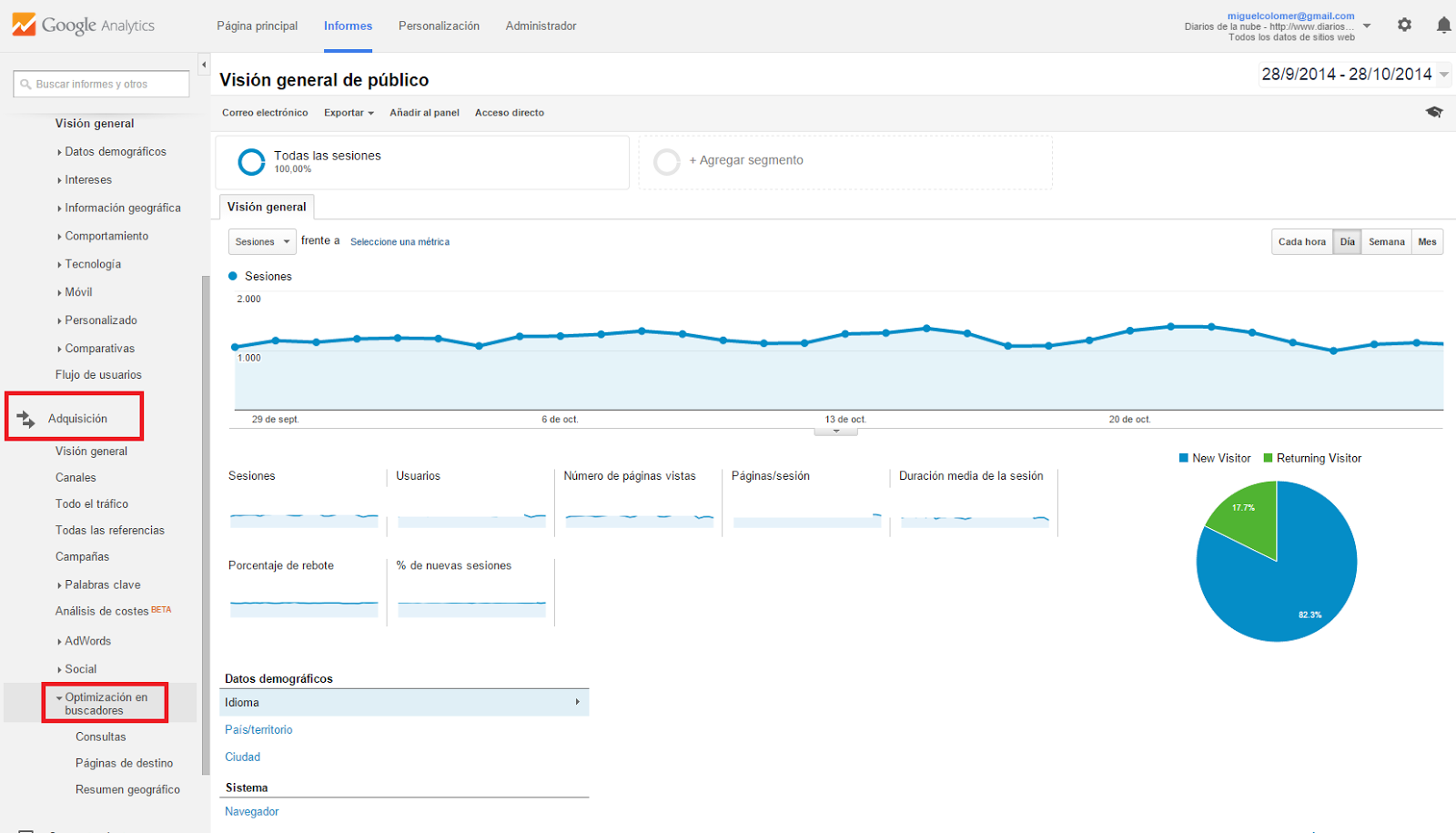The width and height of the screenshot is (1456, 833).
Task: Click the País/territorio link
Action: click(258, 730)
